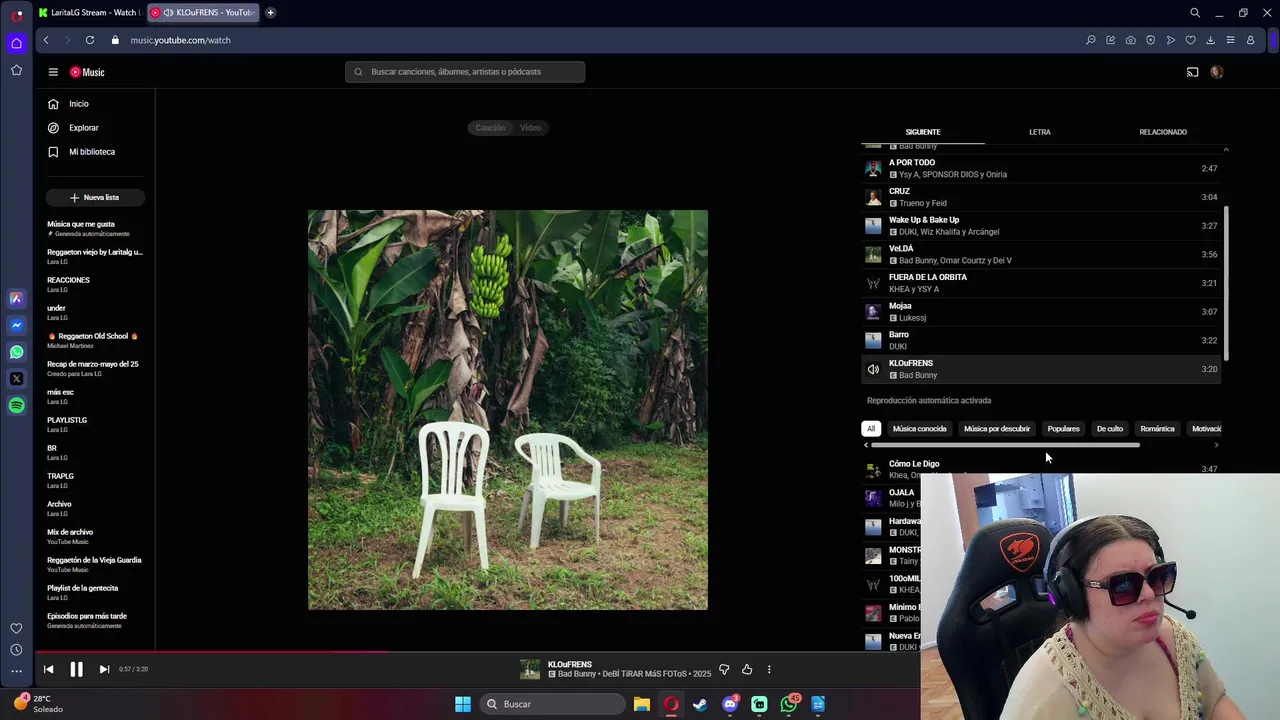Cast to a device using cast icon
Screen dimensions: 1280x720
point(1192,72)
